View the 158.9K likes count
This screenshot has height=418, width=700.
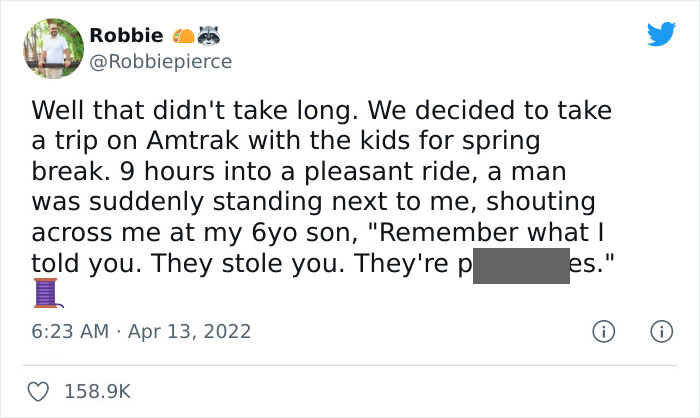(98, 390)
